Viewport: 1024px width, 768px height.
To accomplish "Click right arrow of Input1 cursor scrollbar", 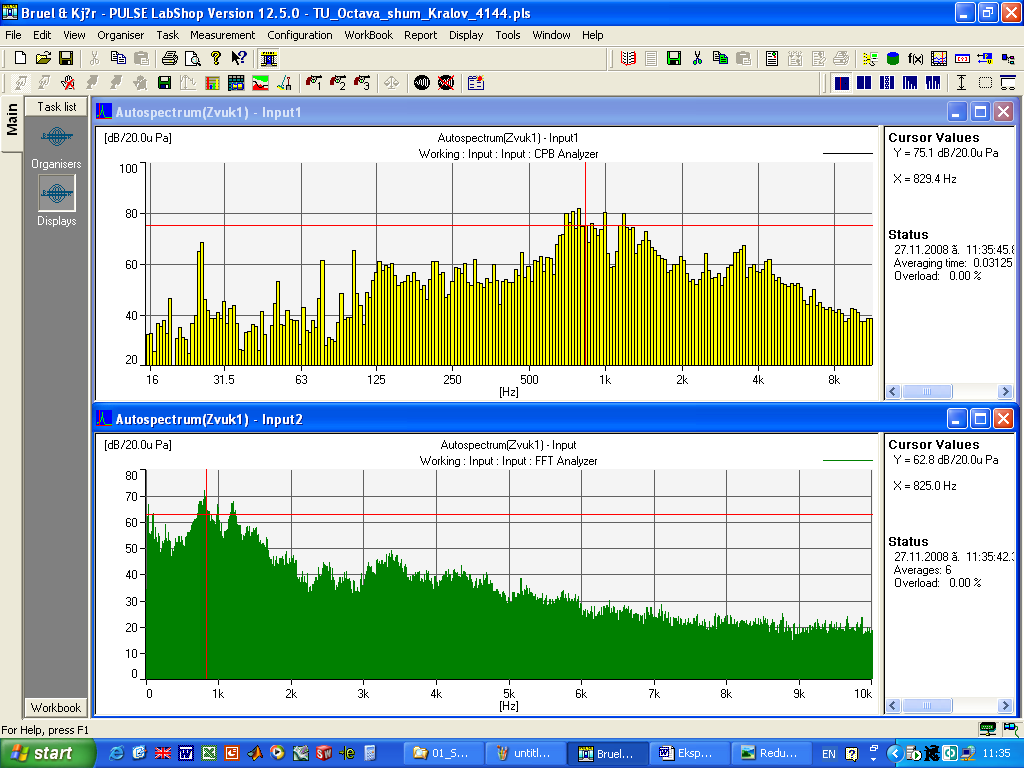I will click(1005, 391).
